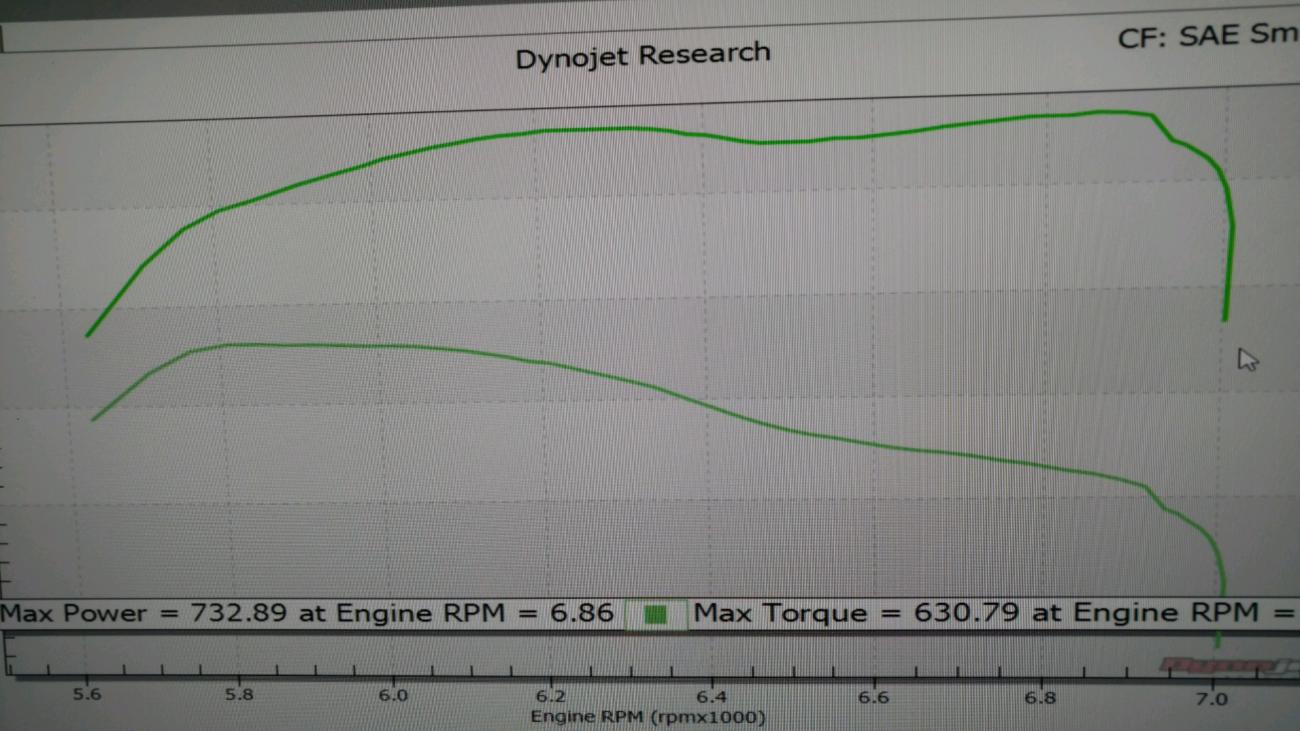Click the 6.6 tick on RPM axis
The width and height of the screenshot is (1300, 731).
pyautogui.click(x=875, y=697)
